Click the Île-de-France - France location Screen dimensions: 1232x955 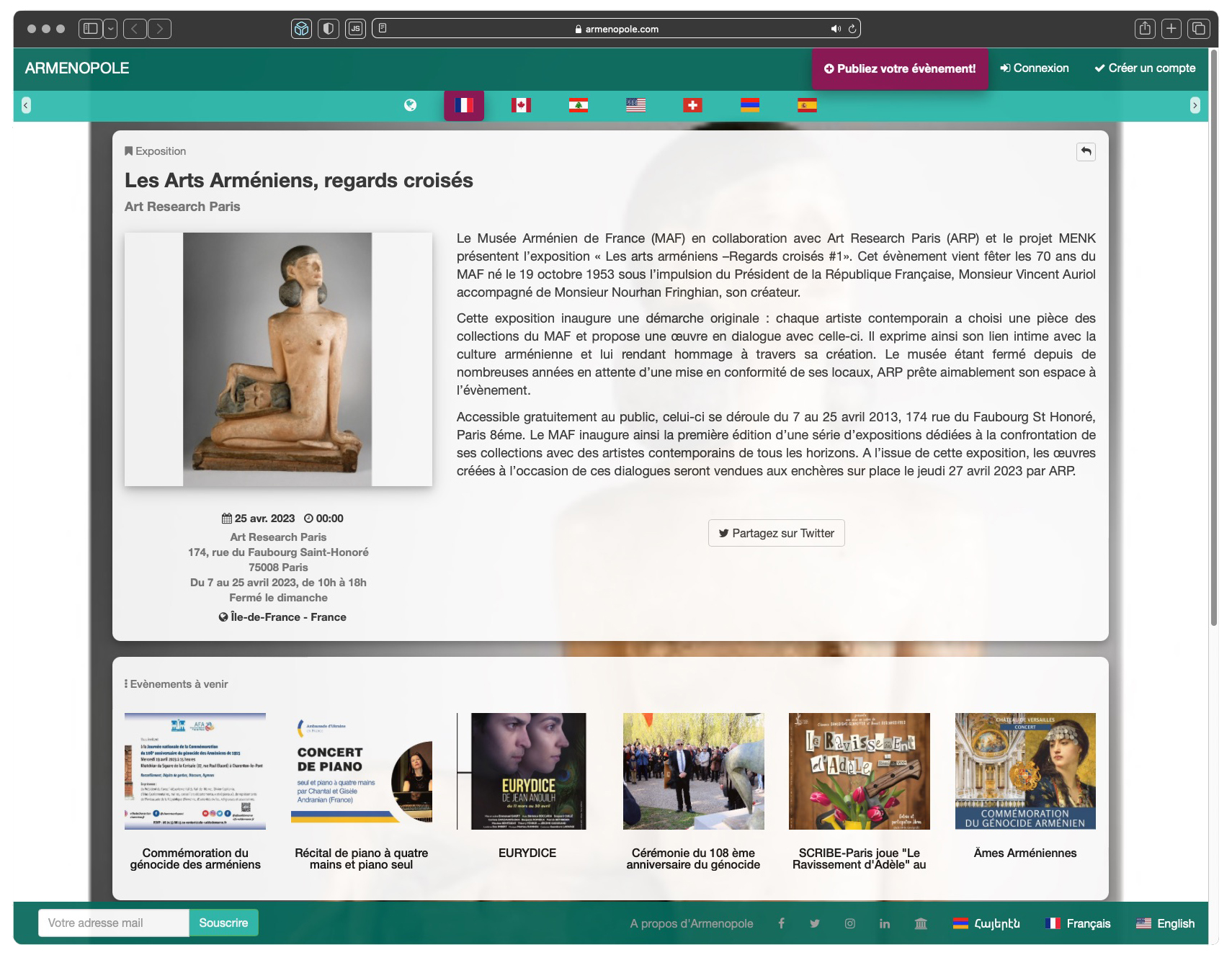pos(282,617)
